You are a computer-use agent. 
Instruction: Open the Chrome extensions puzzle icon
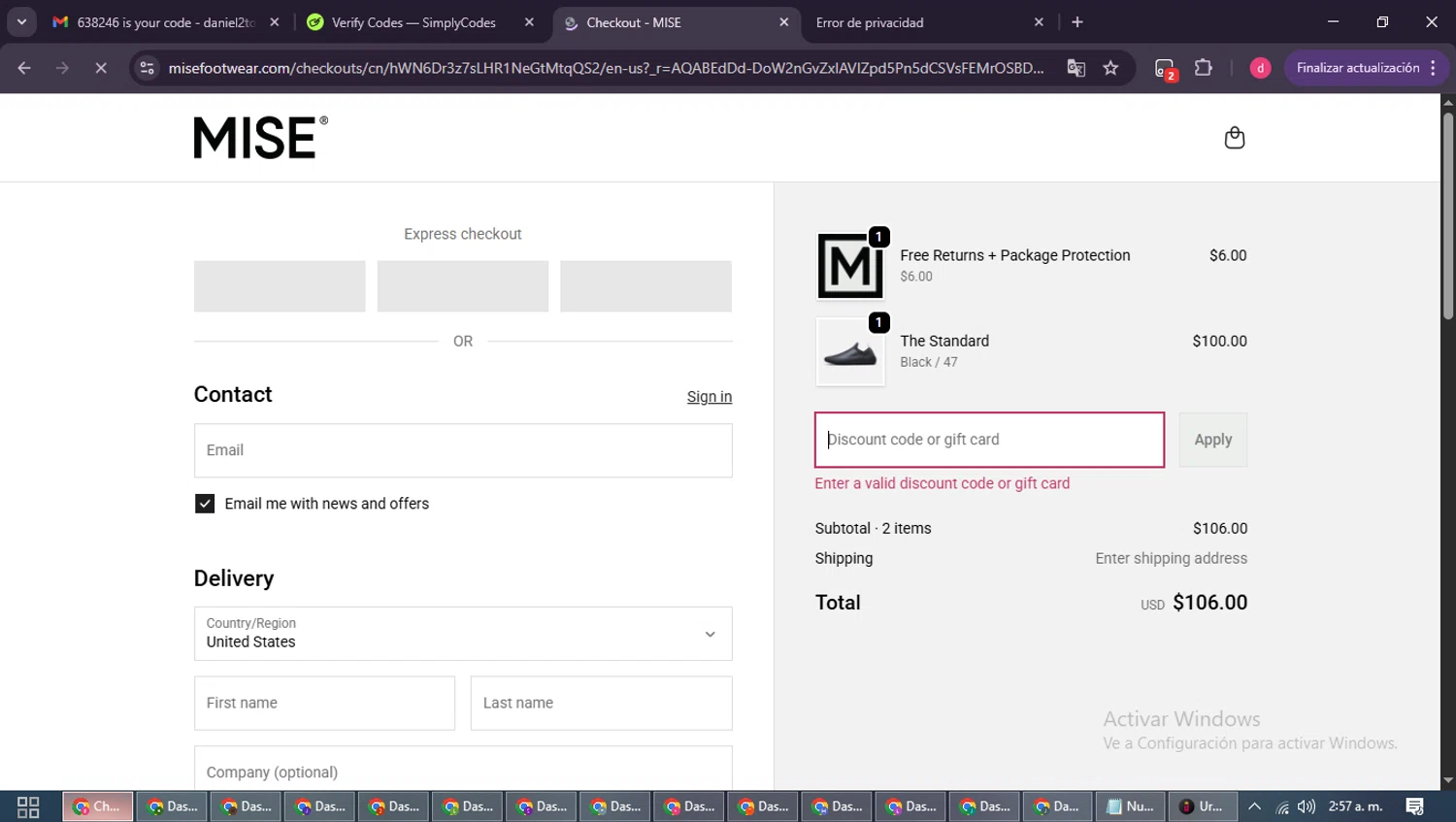pyautogui.click(x=1204, y=68)
